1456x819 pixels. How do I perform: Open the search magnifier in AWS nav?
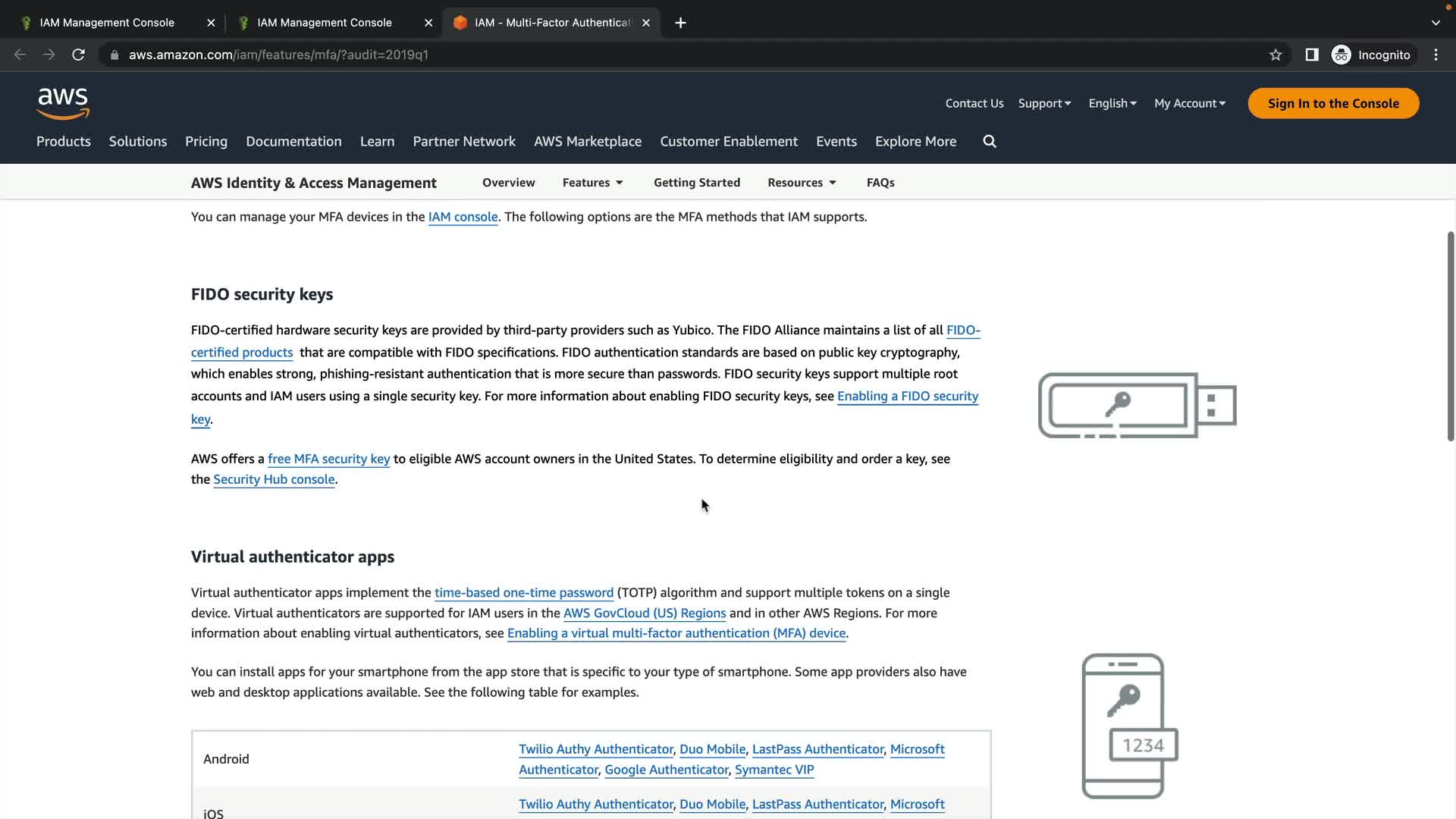click(x=990, y=141)
